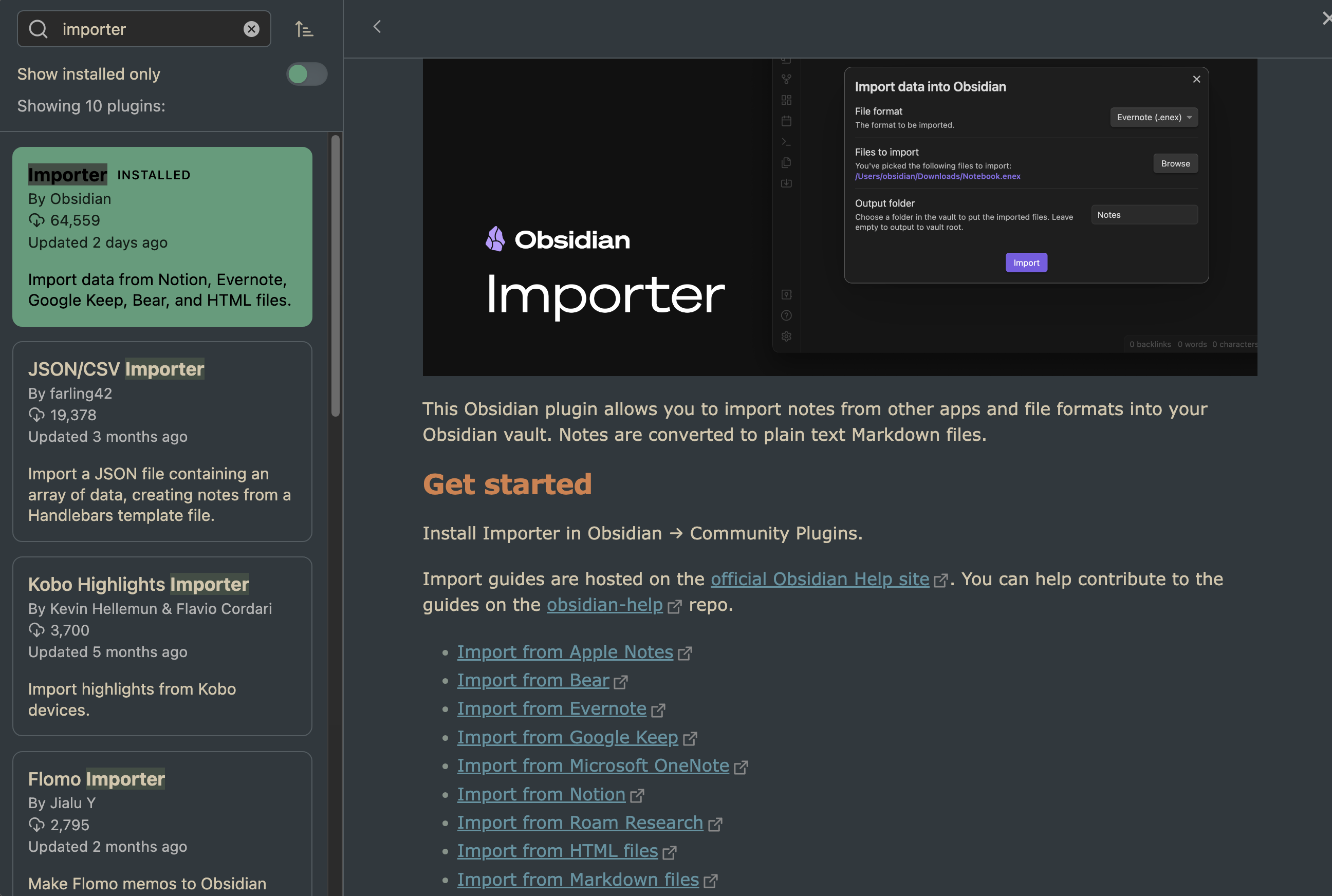The image size is (1332, 896).
Task: Click the download icon beside 3,700
Action: click(36, 630)
